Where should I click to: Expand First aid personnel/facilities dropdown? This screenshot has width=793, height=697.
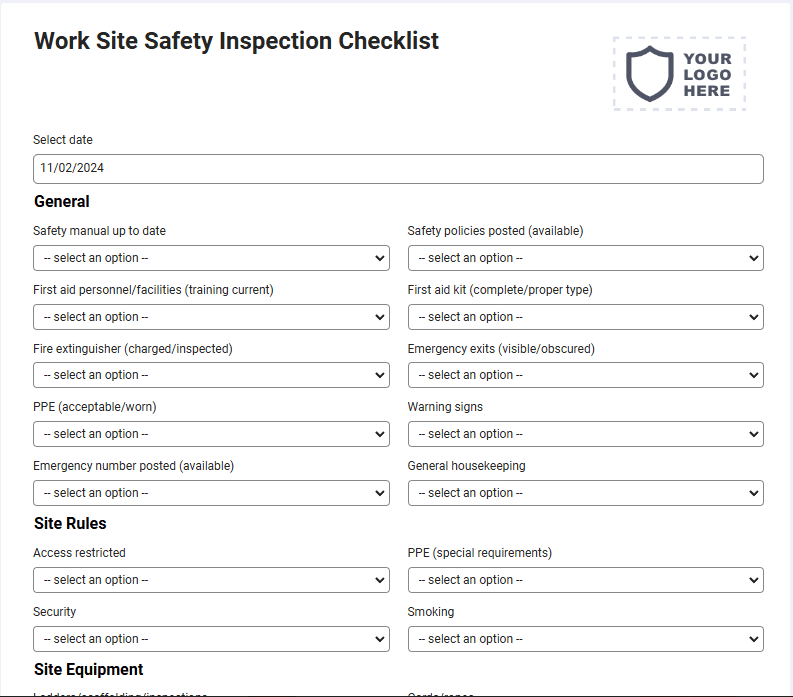pos(211,317)
